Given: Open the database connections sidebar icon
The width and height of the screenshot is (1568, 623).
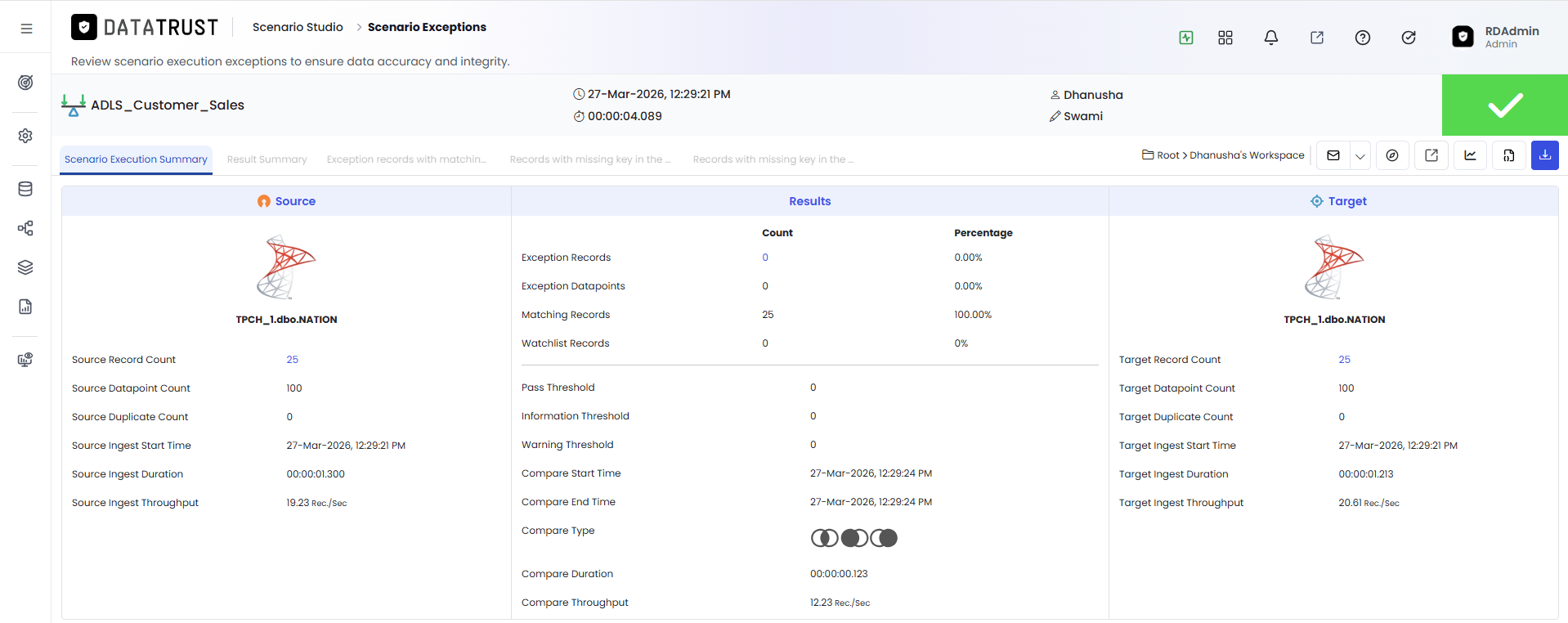Looking at the screenshot, I should pos(25,189).
